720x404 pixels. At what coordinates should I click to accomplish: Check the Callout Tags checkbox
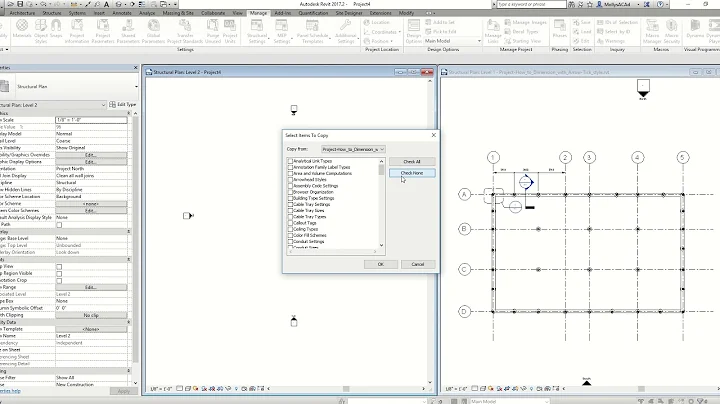tap(290, 223)
